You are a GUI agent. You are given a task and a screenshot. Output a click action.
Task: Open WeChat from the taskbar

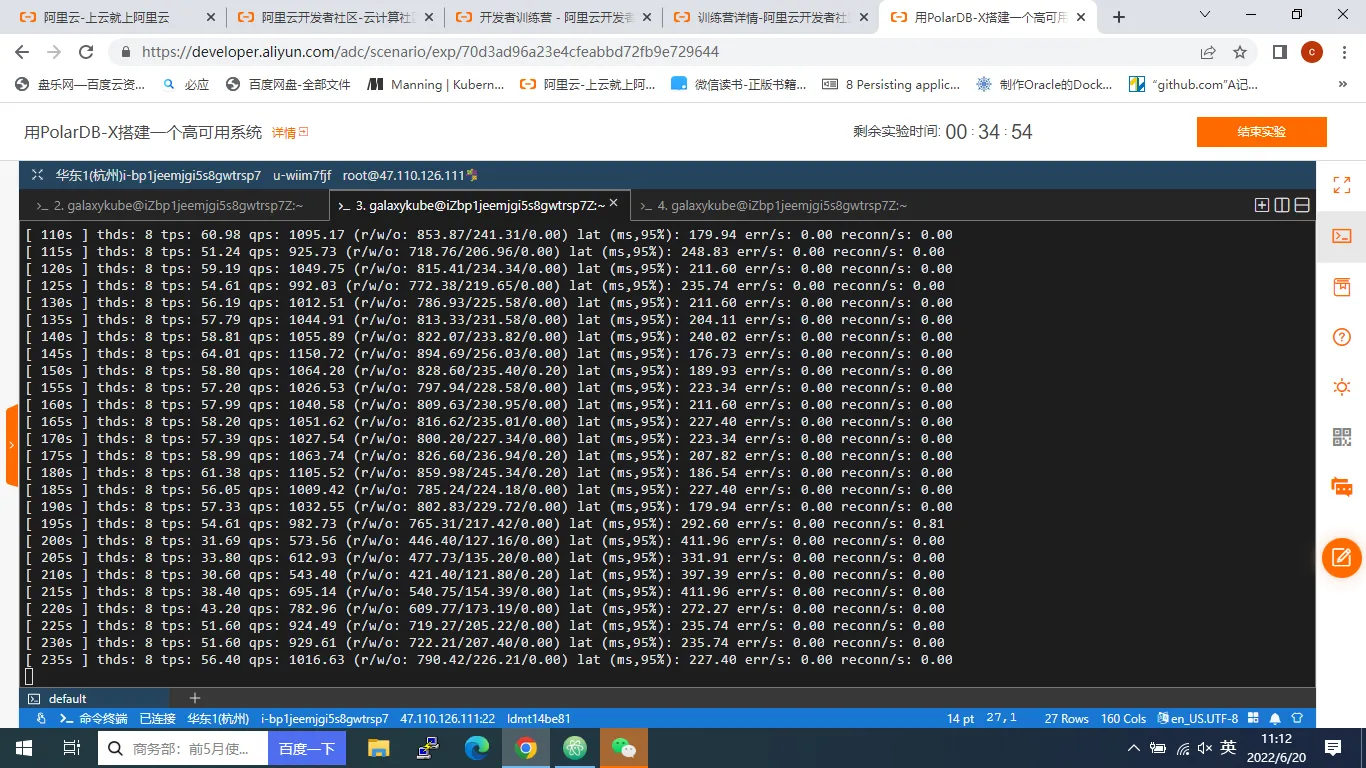(x=624, y=748)
